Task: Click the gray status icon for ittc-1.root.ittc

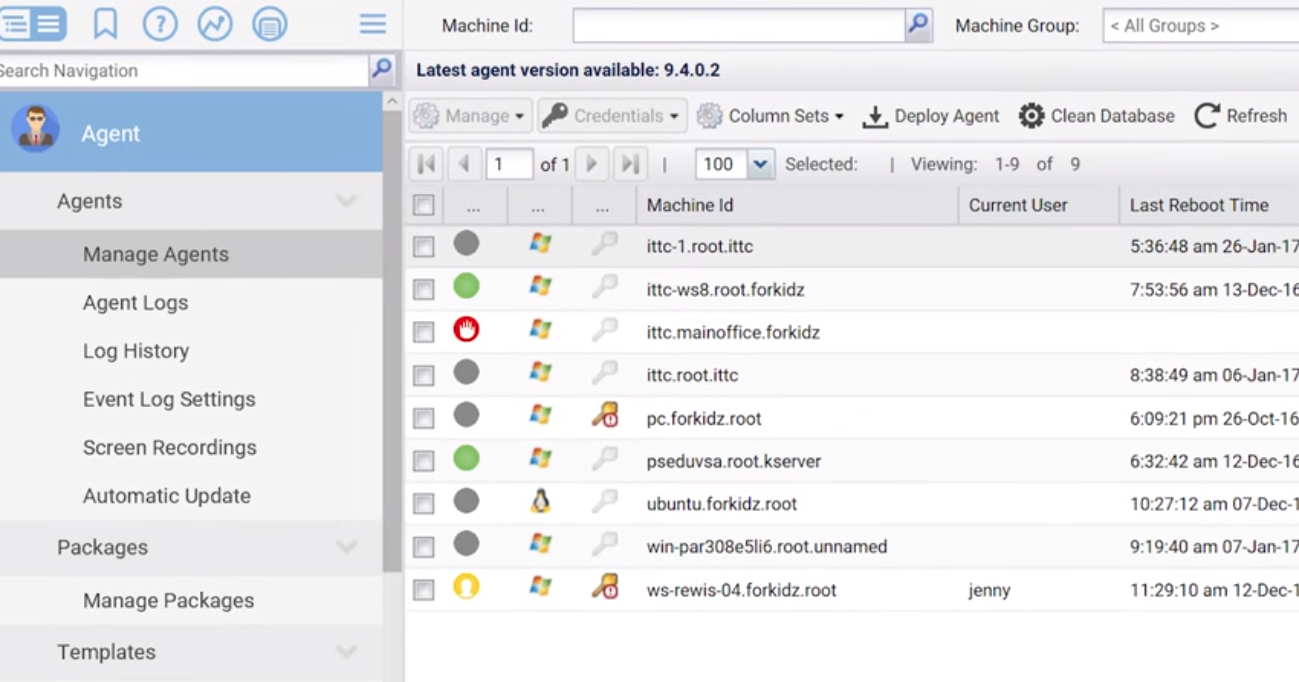Action: [466, 243]
